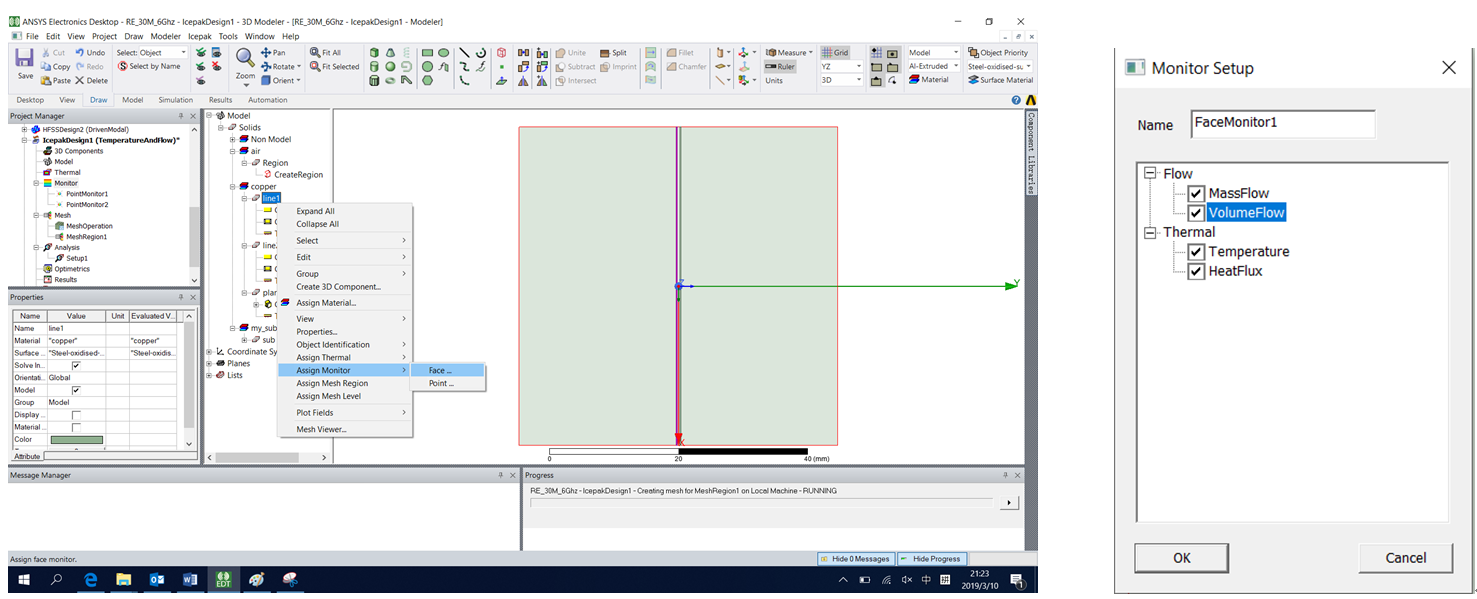Switch to the Results ribbon tab
The height and width of the screenshot is (599, 1477).
[x=220, y=100]
